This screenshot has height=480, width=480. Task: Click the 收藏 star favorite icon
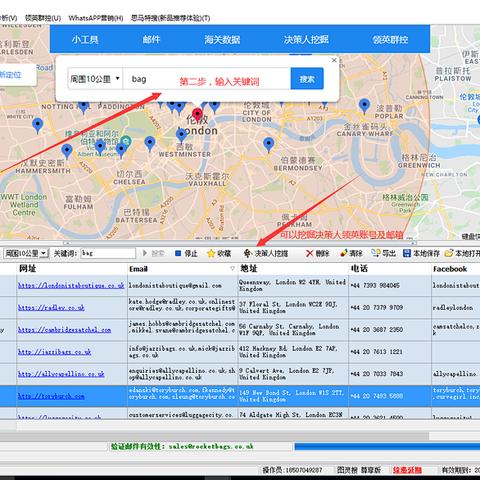point(211,253)
